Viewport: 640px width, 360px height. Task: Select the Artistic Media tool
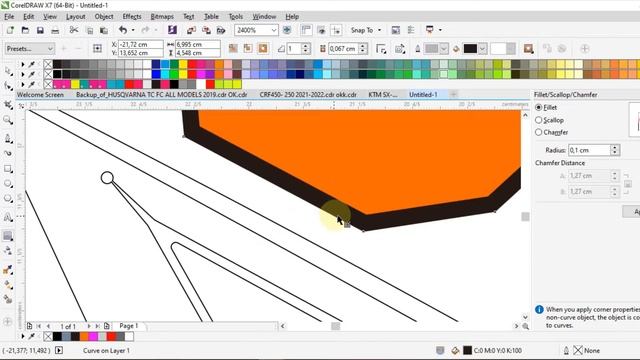(x=8, y=153)
